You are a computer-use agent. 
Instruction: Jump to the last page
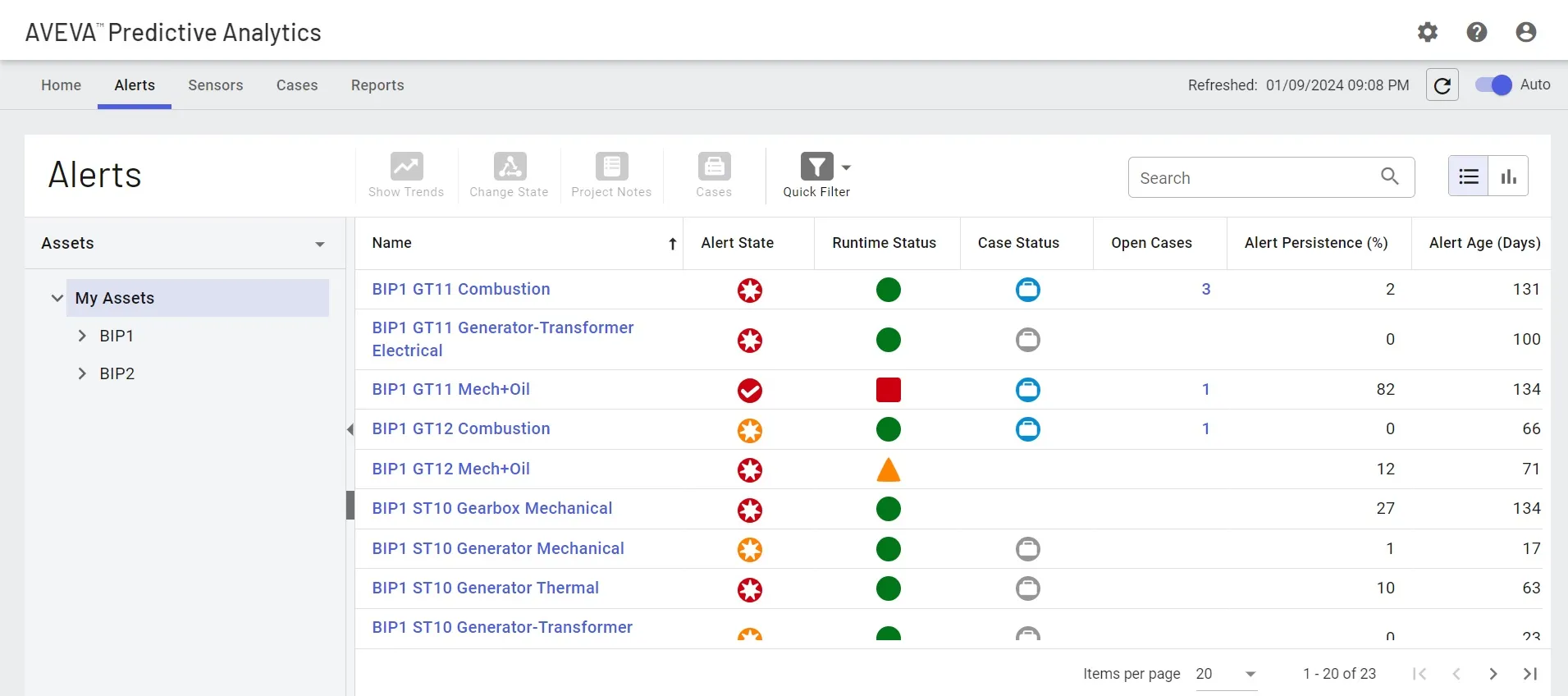(x=1530, y=674)
